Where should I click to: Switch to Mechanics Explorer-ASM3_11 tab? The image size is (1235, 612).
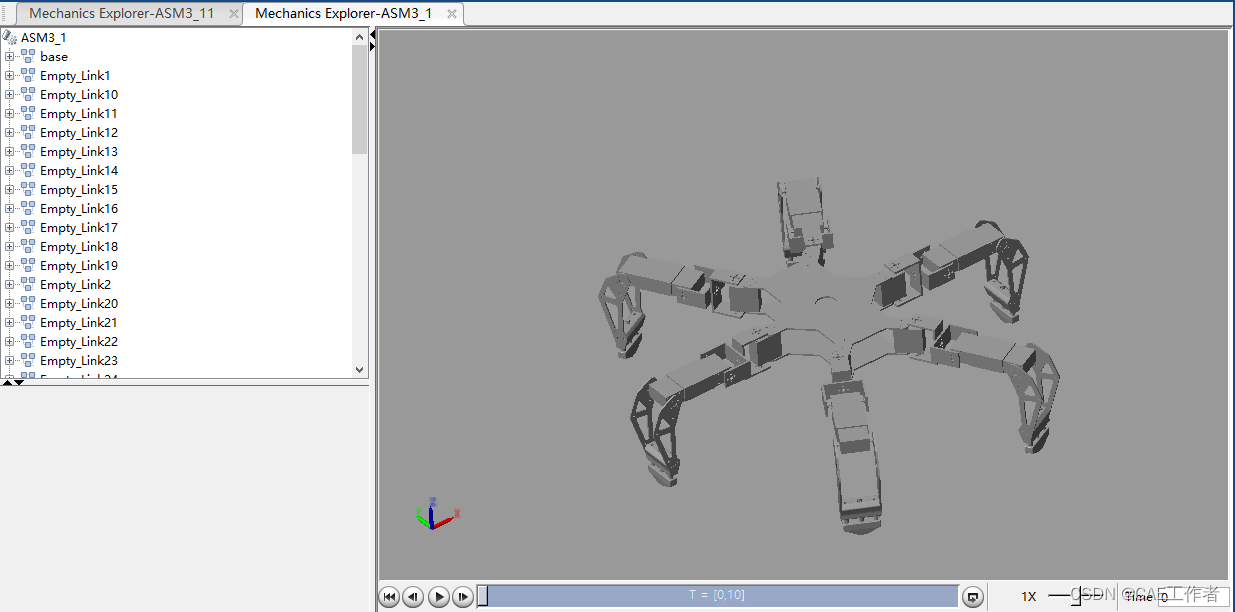click(121, 14)
